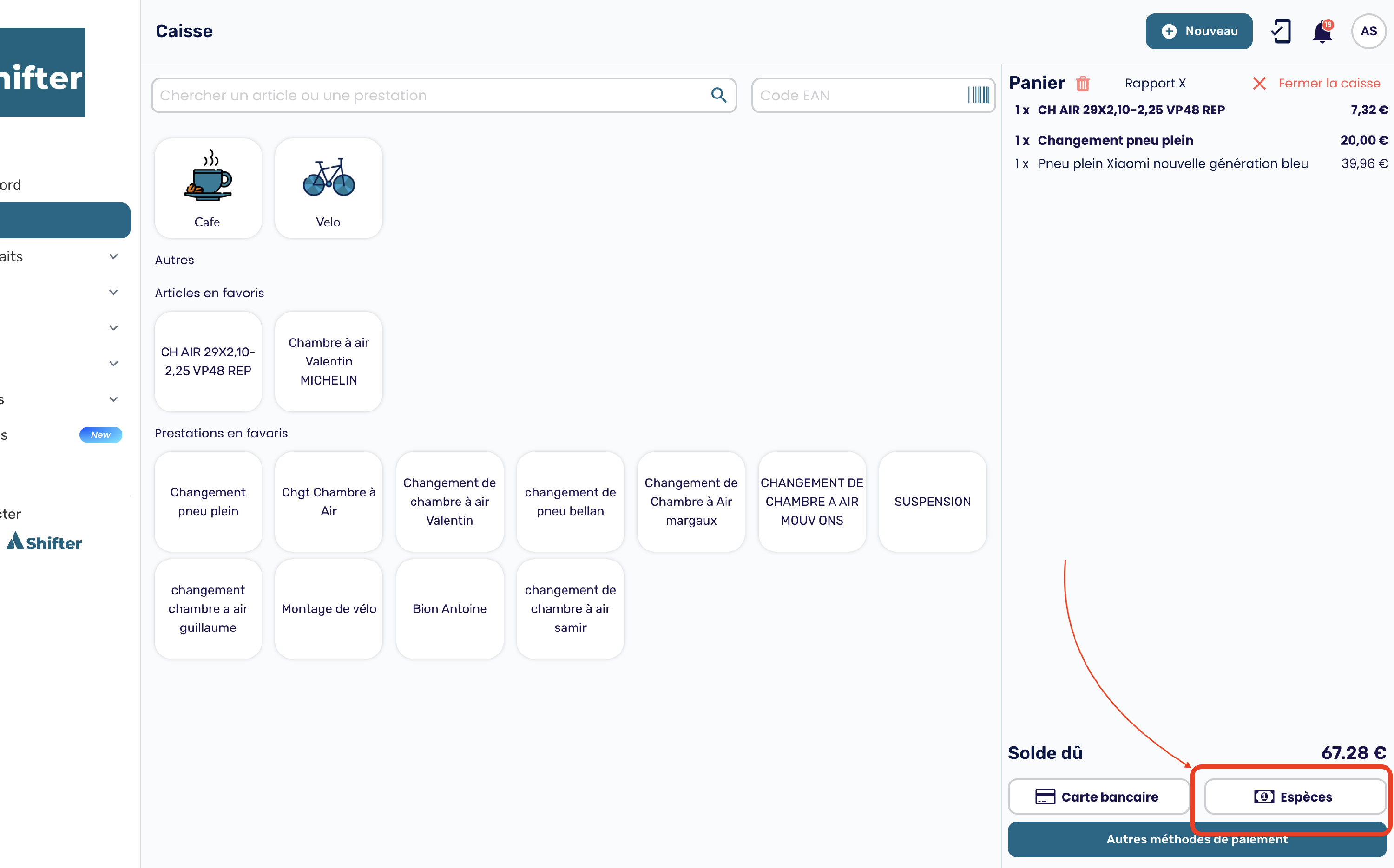Expand the sidebar item next to New badge row above

[x=114, y=399]
